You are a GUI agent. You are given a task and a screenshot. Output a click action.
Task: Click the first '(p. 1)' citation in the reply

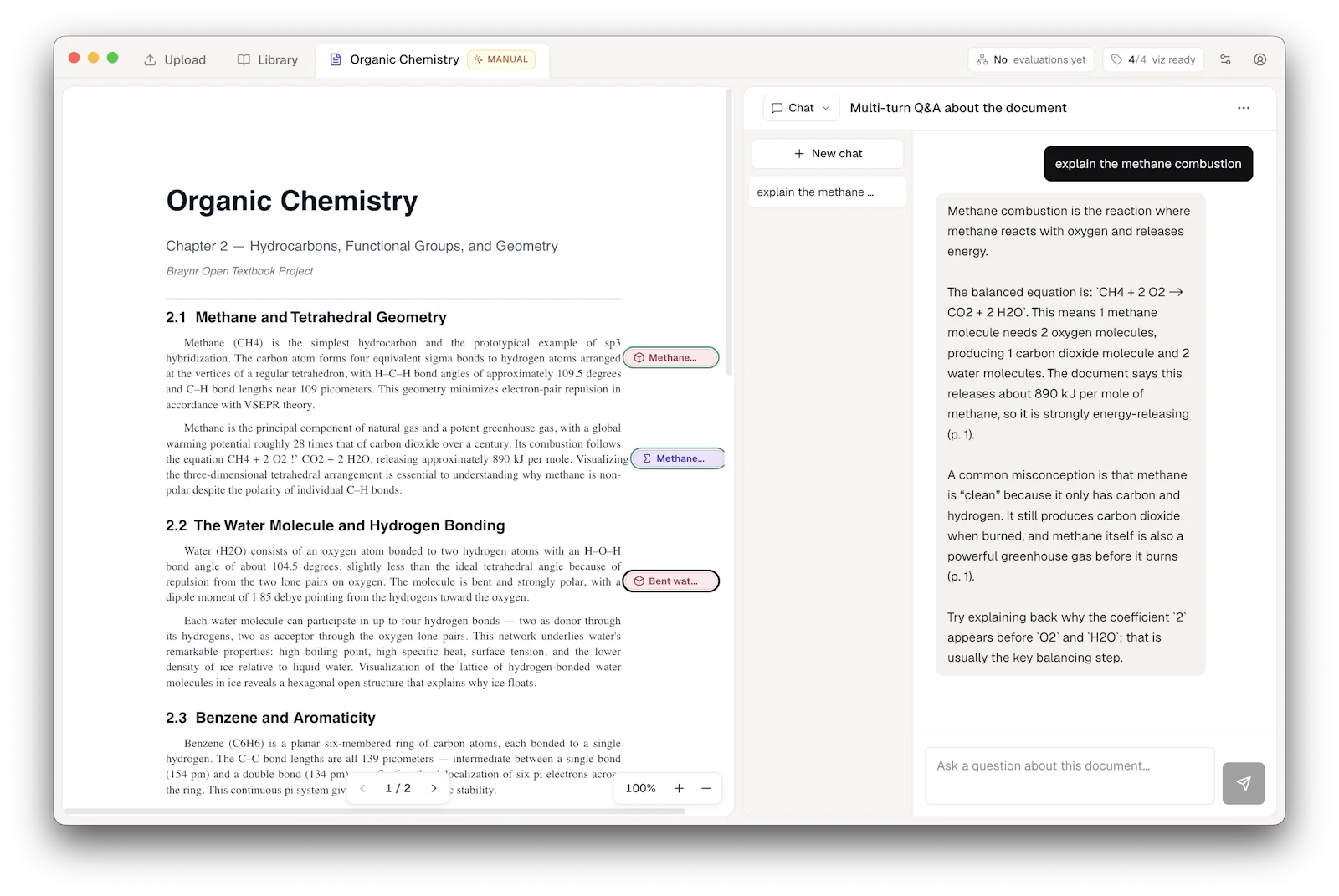(x=961, y=435)
